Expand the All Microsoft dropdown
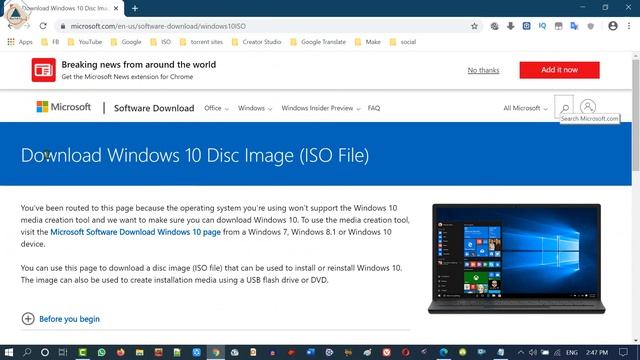 (525, 108)
